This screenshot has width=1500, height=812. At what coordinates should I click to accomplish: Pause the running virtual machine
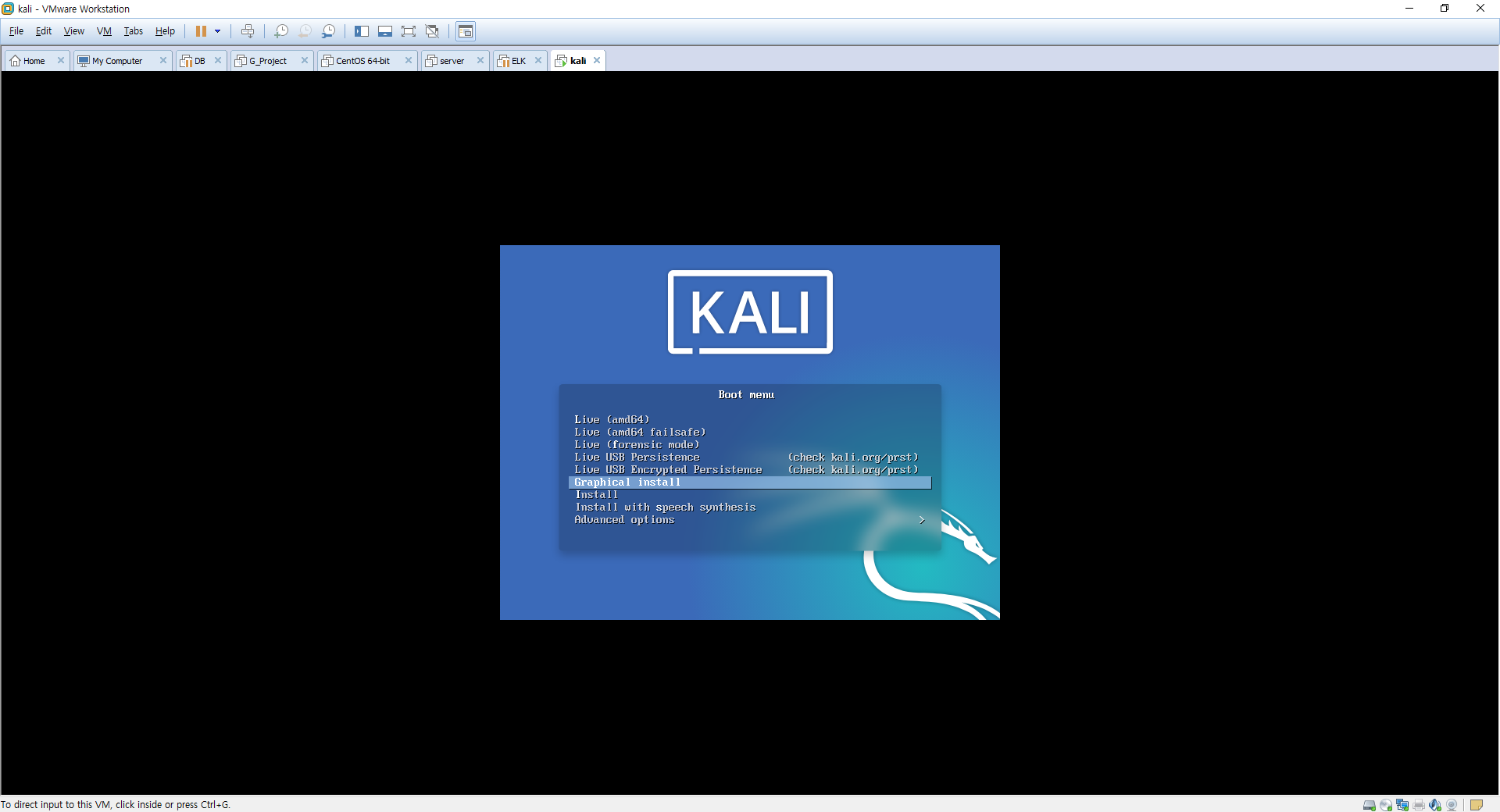[x=201, y=31]
